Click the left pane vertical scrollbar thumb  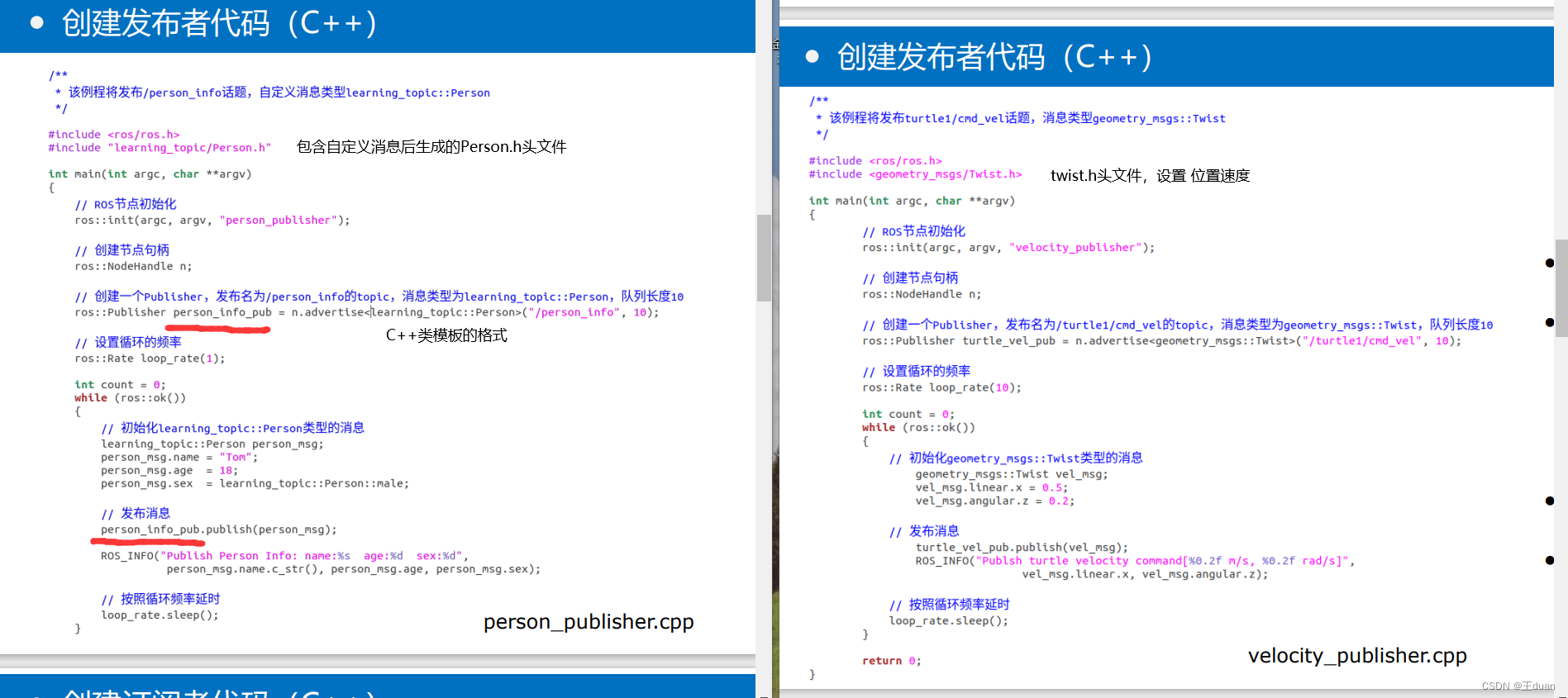coord(764,258)
